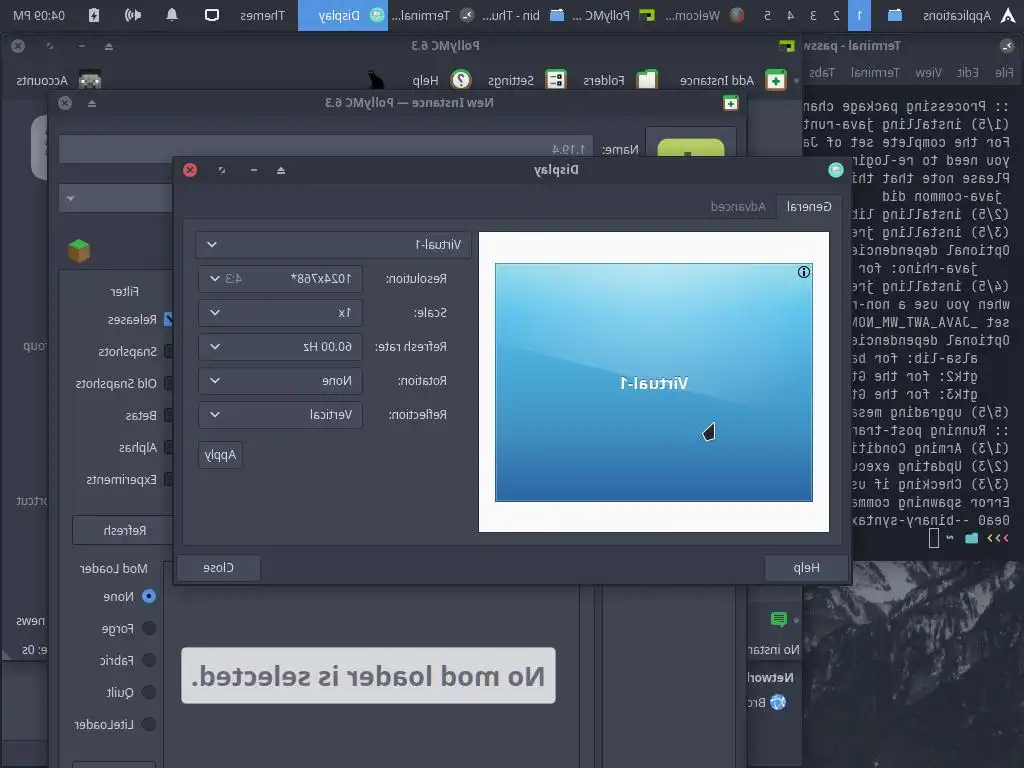Select the Virtual-1 monitor preview
Viewport: 1024px width, 768px height.
coord(654,383)
